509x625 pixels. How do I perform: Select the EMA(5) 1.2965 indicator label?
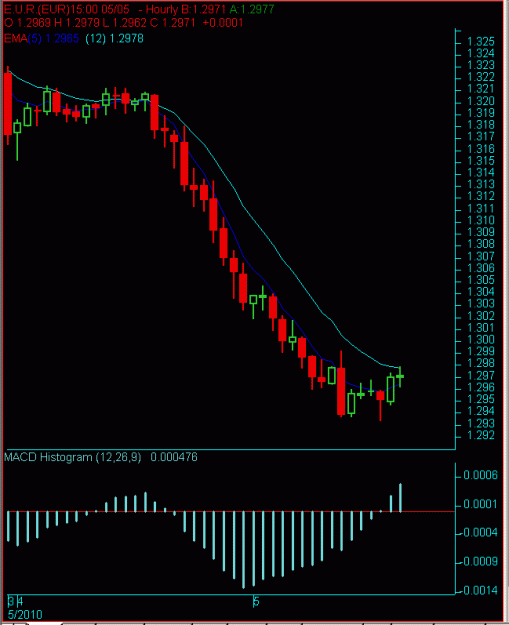click(x=41, y=39)
